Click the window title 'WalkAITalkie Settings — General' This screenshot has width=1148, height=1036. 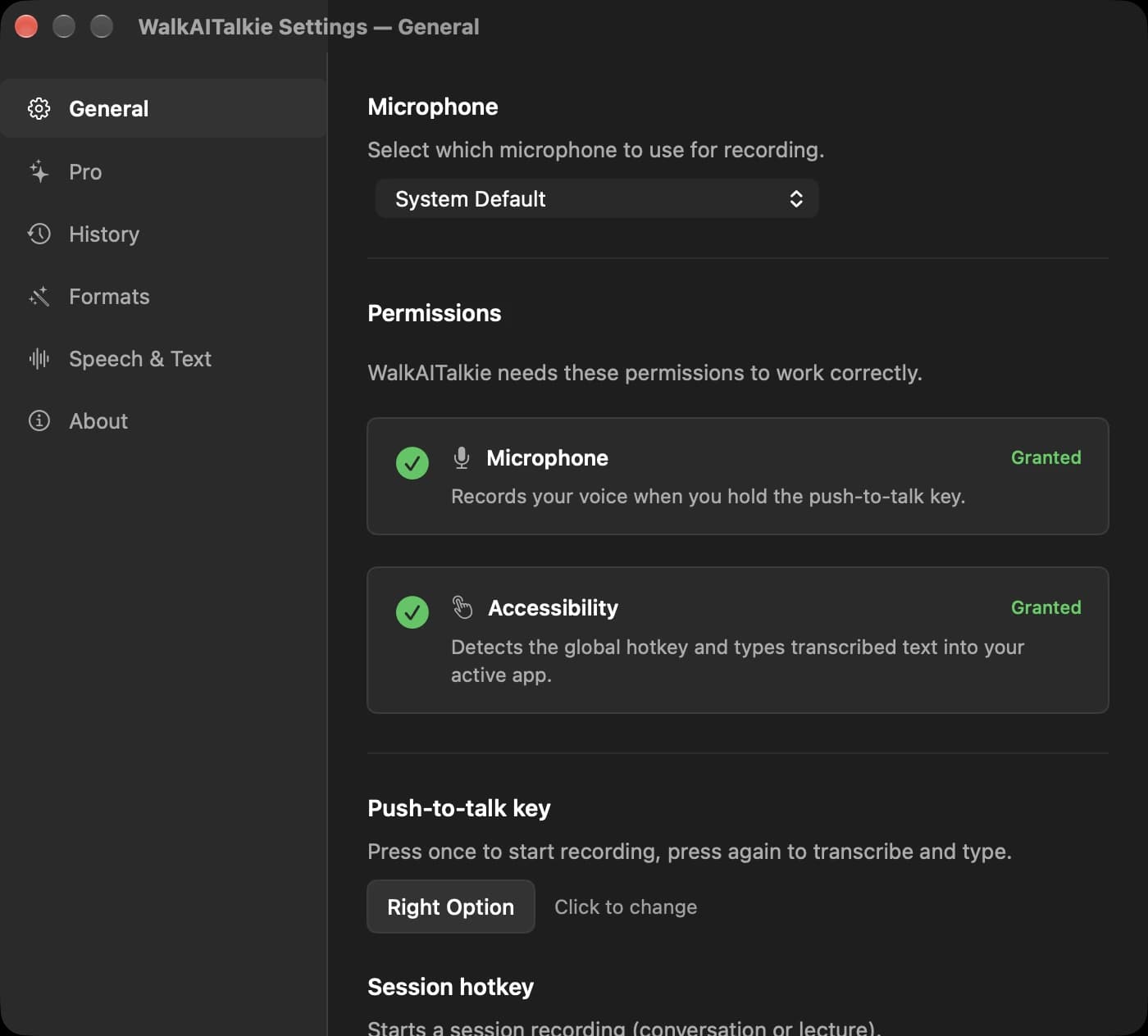pyautogui.click(x=308, y=27)
